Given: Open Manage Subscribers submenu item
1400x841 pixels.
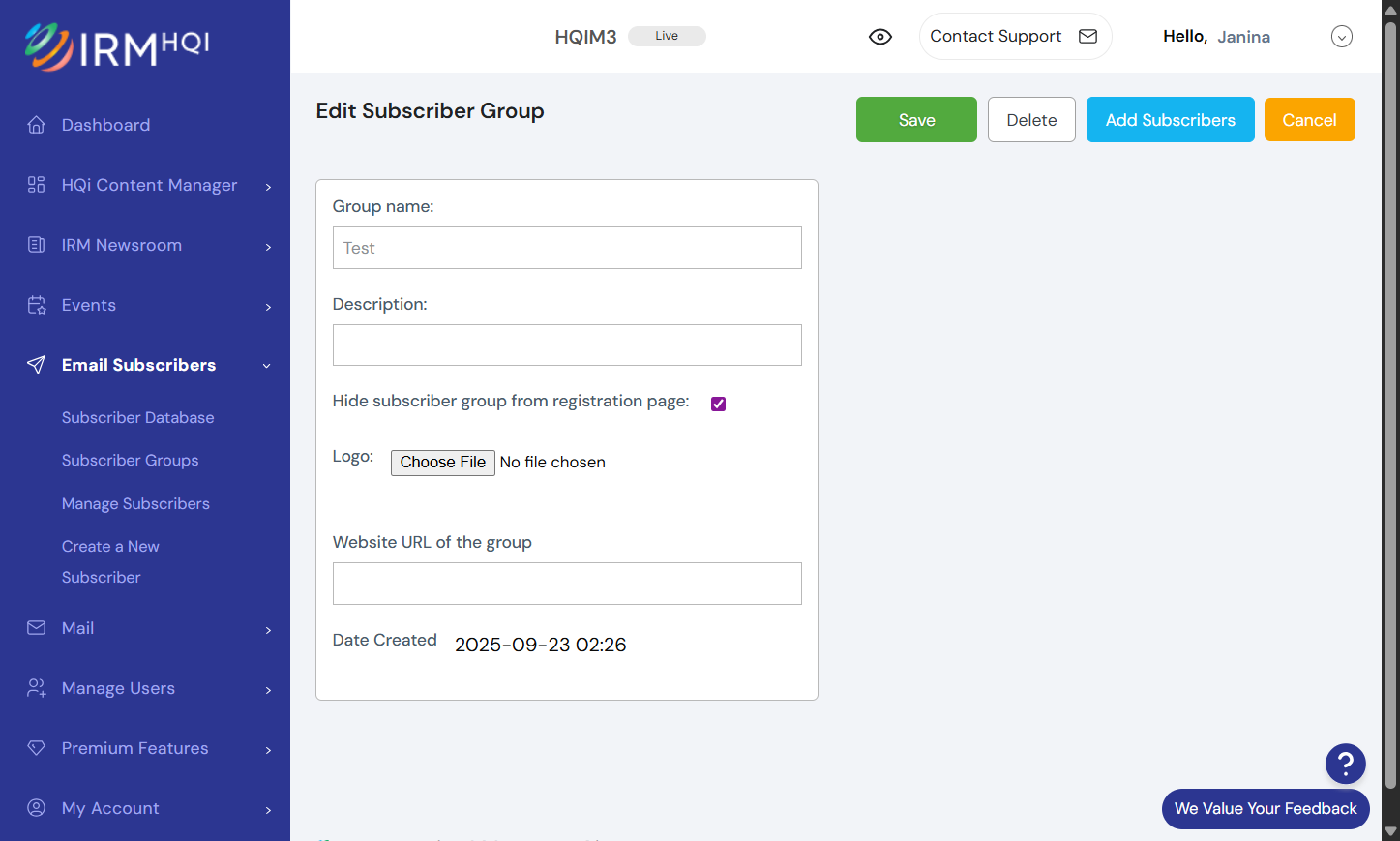Looking at the screenshot, I should click(x=135, y=504).
